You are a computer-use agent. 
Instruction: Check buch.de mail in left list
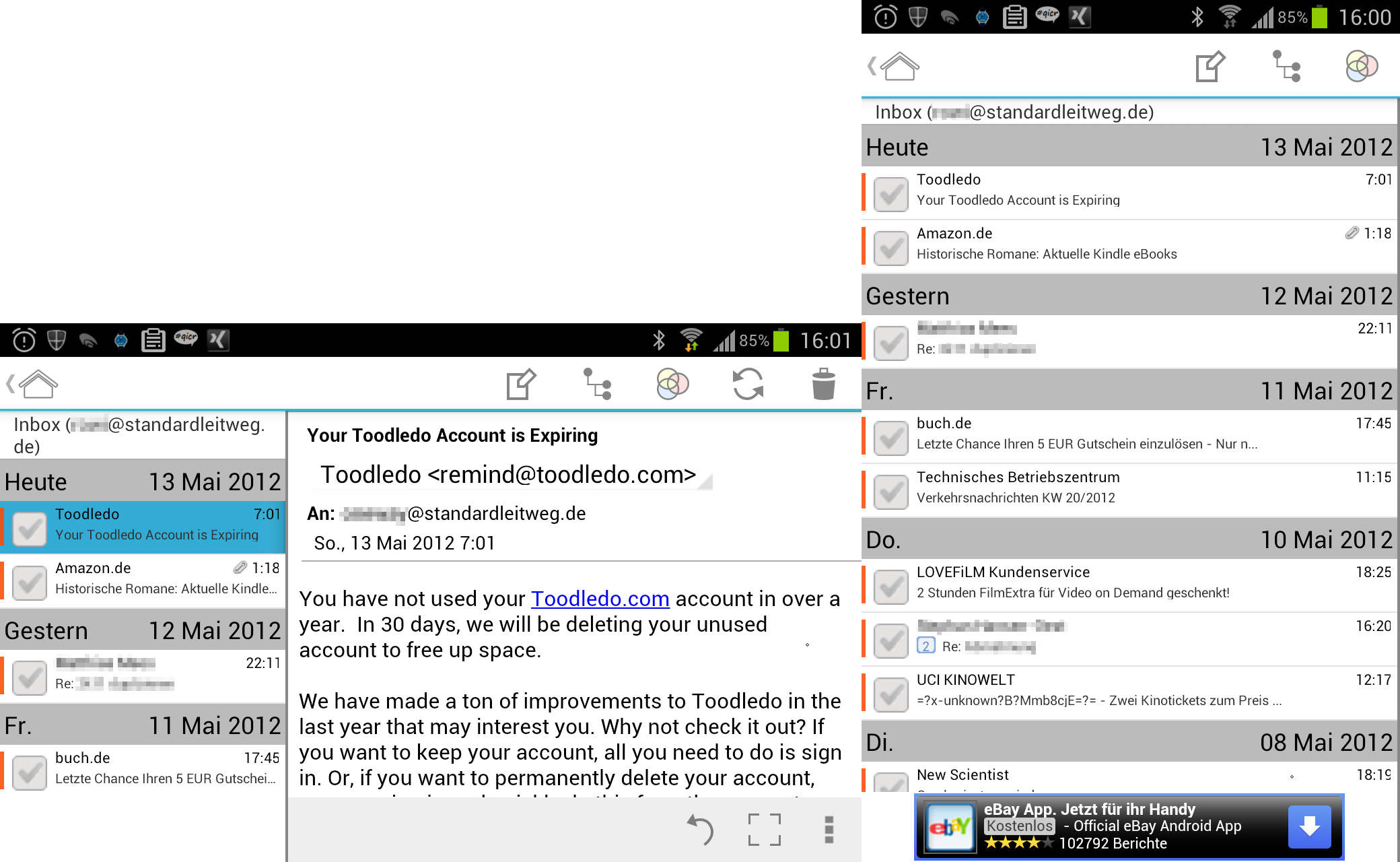pyautogui.click(x=30, y=772)
